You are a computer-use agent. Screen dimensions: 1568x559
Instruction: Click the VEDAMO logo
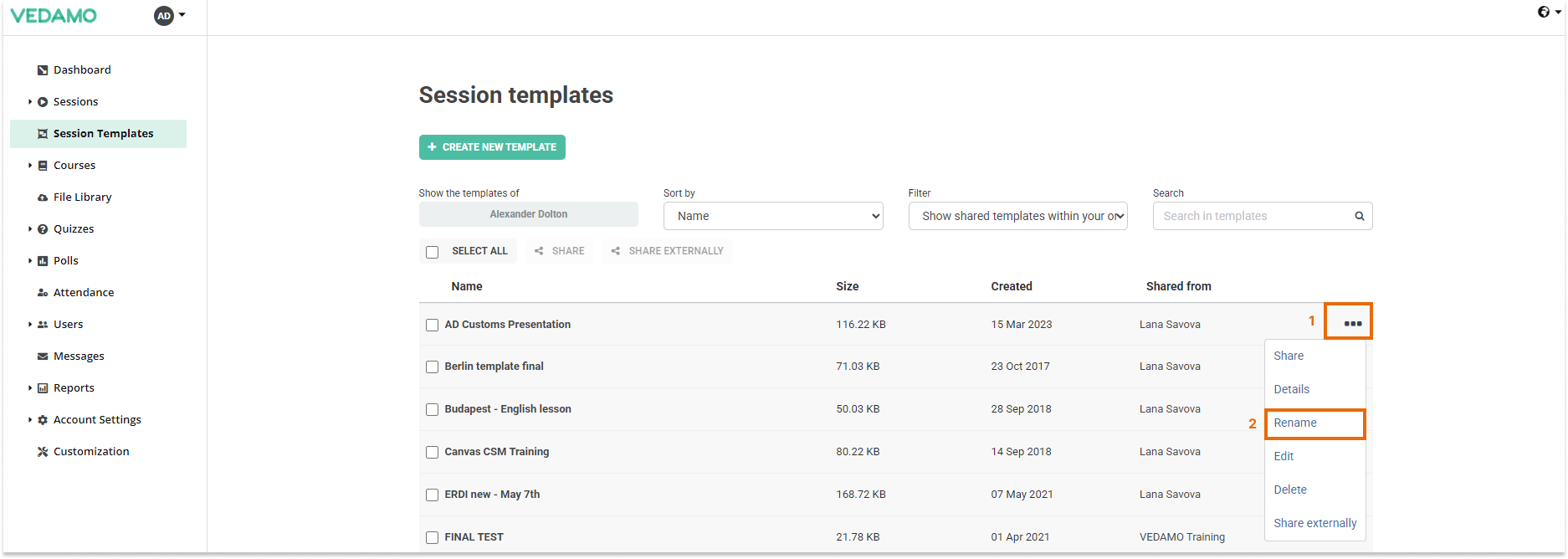(54, 16)
